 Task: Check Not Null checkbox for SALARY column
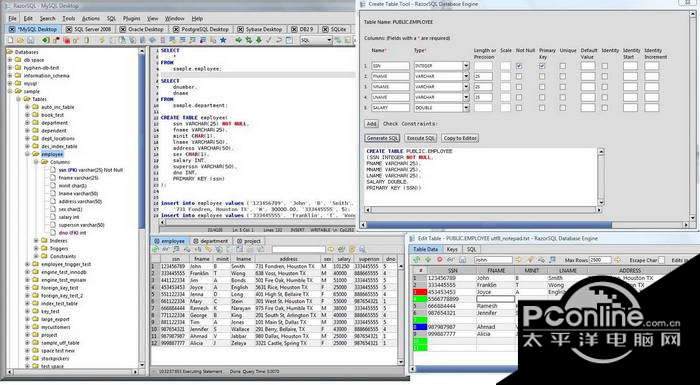pyautogui.click(x=519, y=108)
